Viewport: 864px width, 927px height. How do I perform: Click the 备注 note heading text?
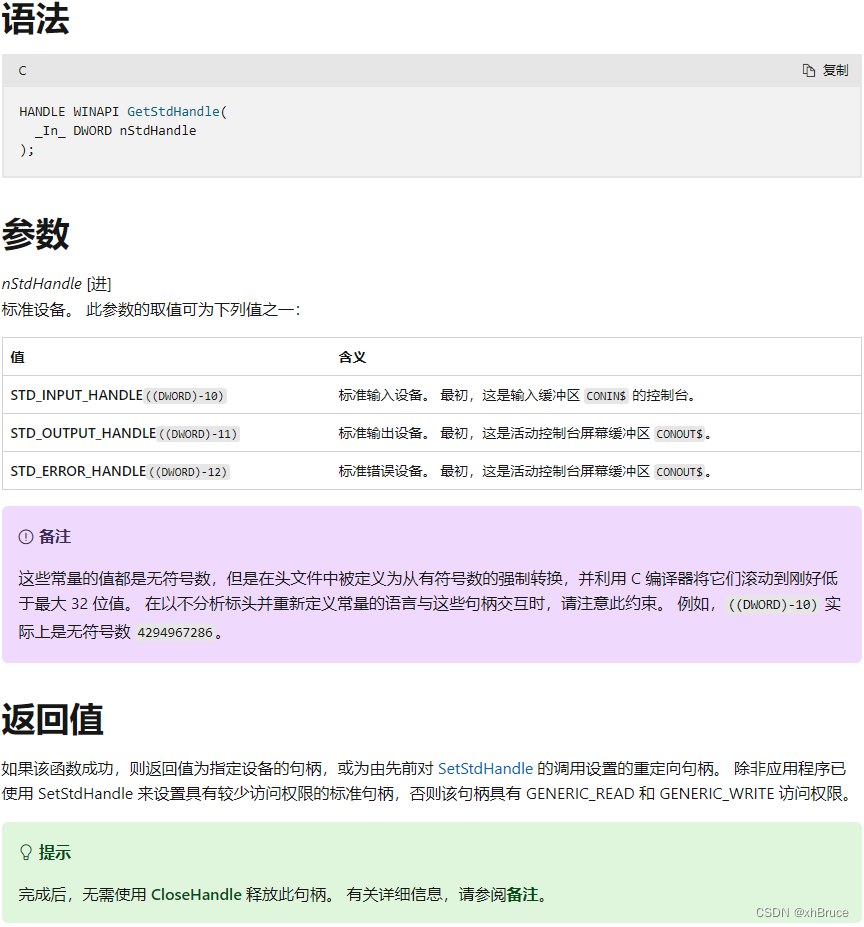[x=54, y=537]
